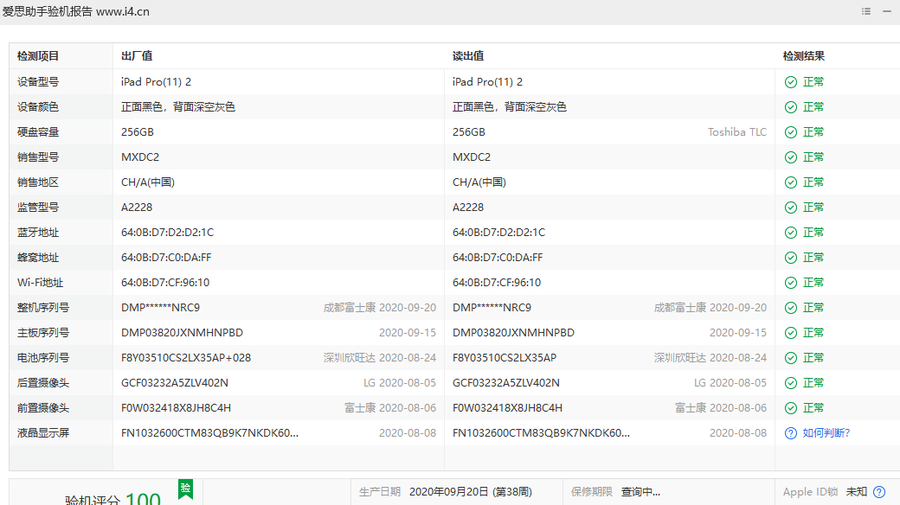This screenshot has height=505, width=900.
Task: Click read mainboard serial DMP03820JXNMHNPBD
Action: tap(513, 333)
